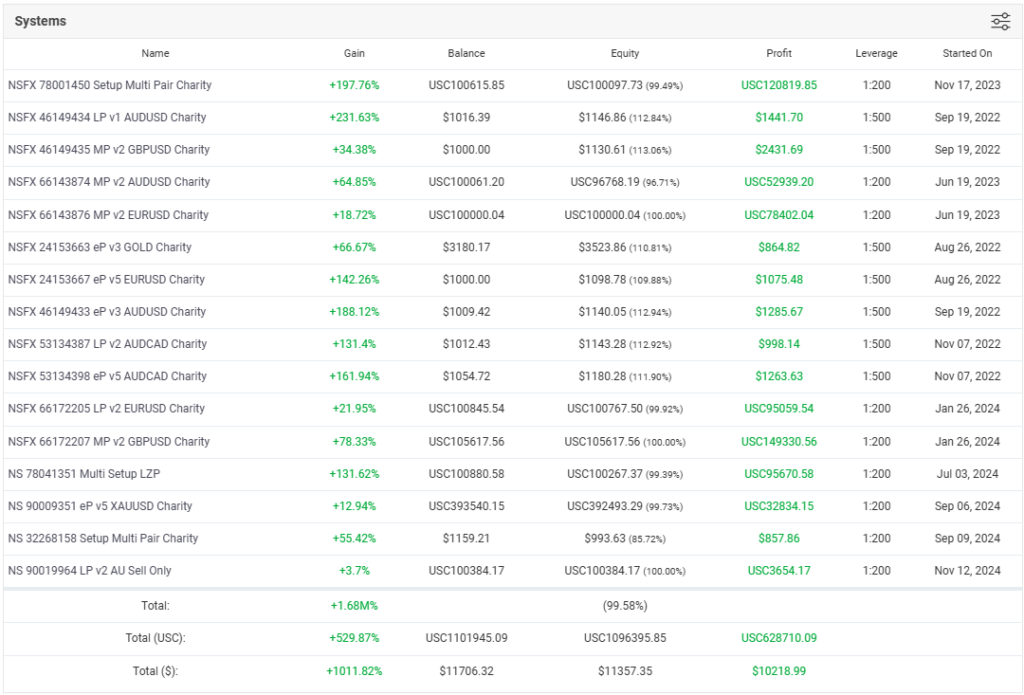Click the Name column header
The image size is (1024, 695).
click(x=155, y=54)
